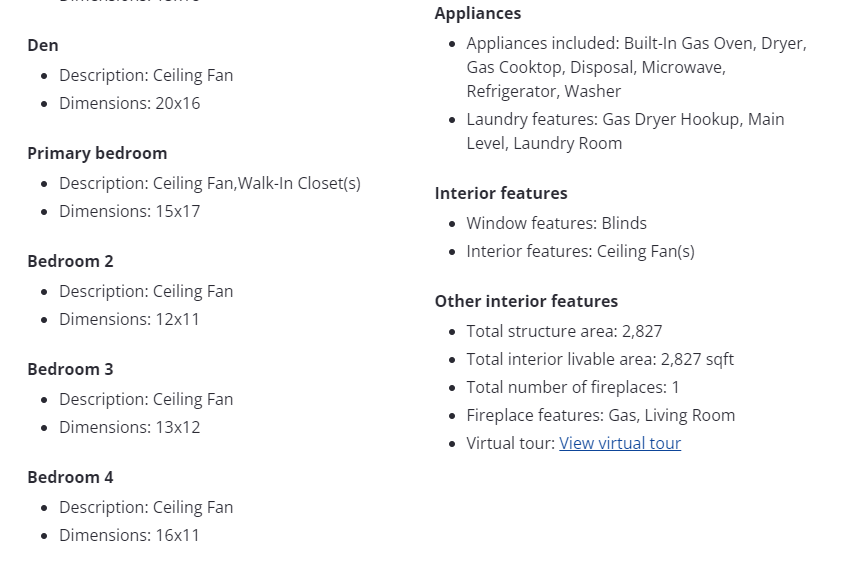Click the Bedroom 3 heading
This screenshot has width=854, height=570.
(x=70, y=369)
